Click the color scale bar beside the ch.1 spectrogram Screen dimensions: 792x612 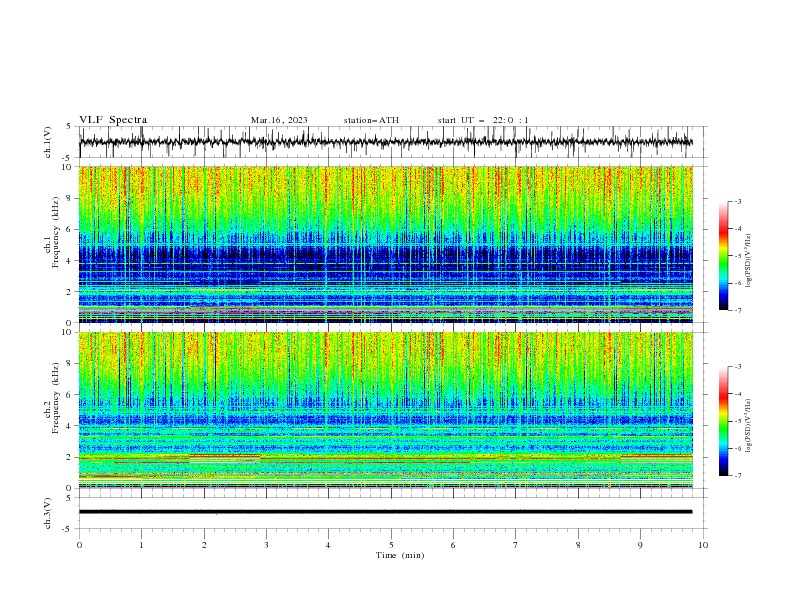tap(723, 255)
